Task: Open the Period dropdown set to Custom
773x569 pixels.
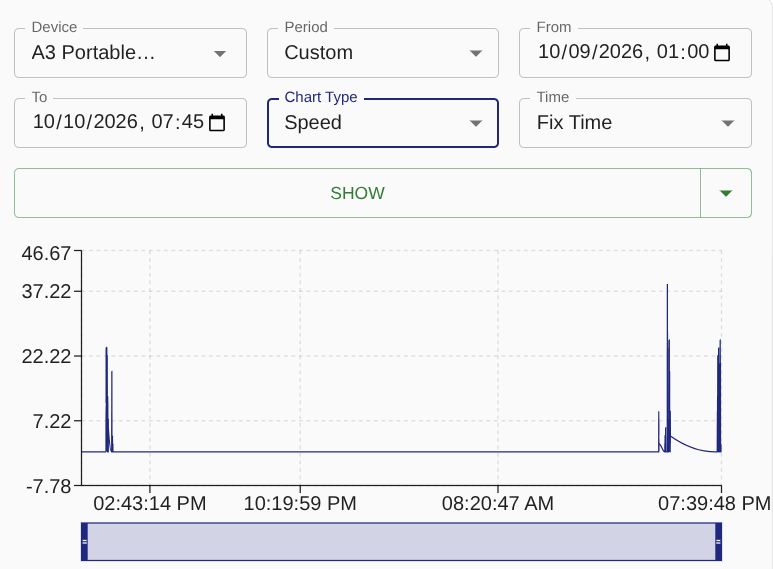Action: pyautogui.click(x=383, y=53)
